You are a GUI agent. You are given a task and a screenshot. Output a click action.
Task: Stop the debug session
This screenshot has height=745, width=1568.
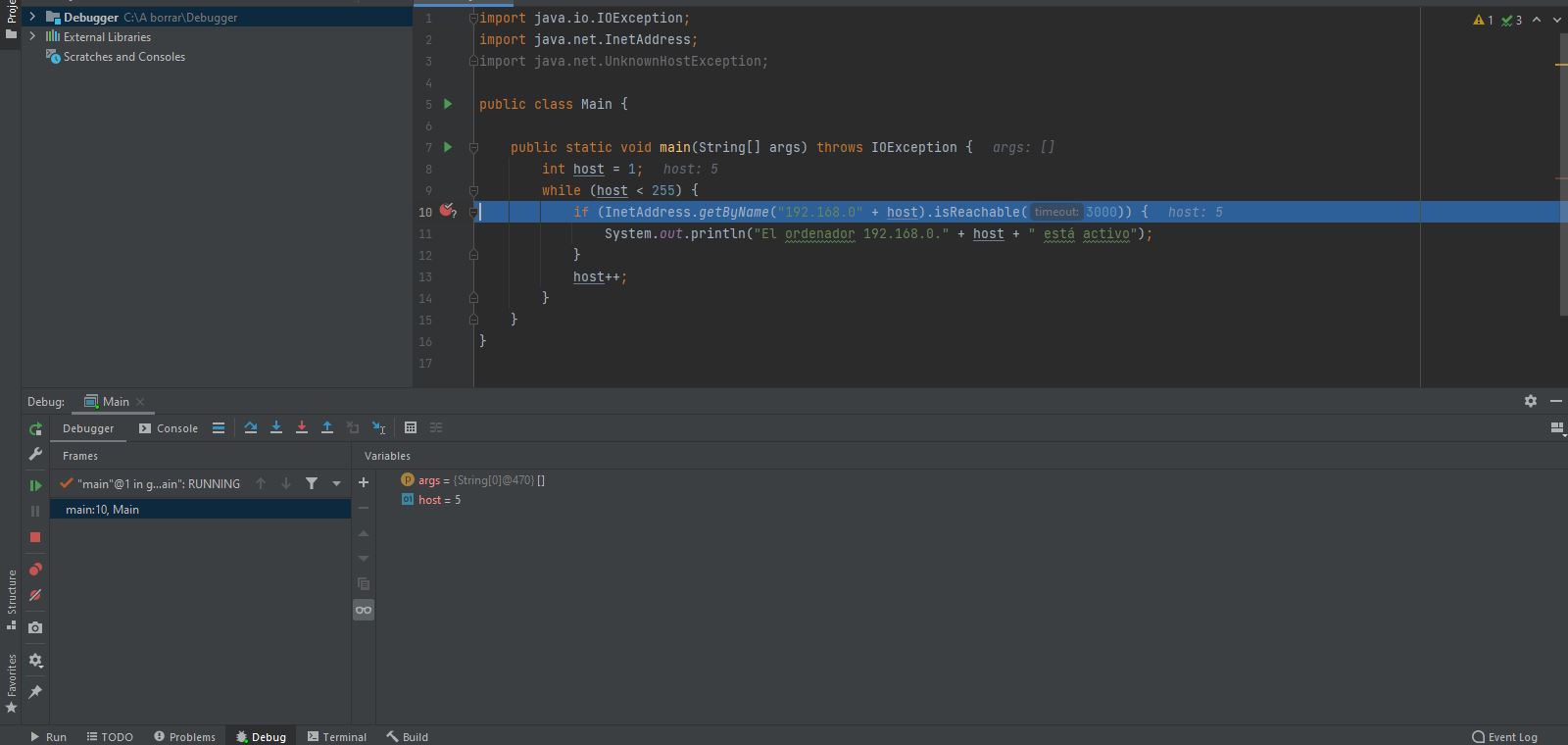(x=35, y=537)
